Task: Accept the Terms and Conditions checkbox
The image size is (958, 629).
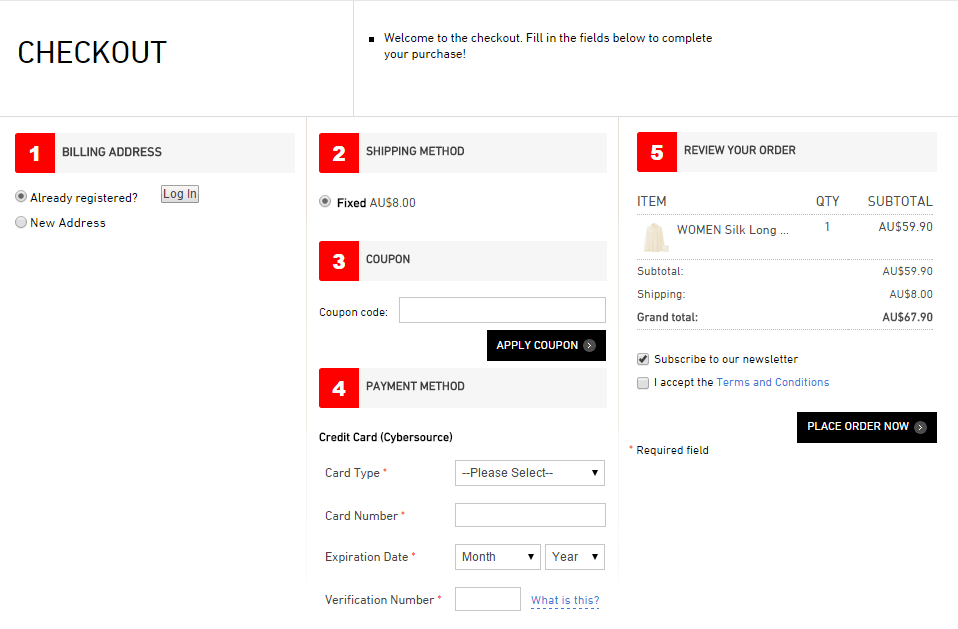Action: click(643, 383)
